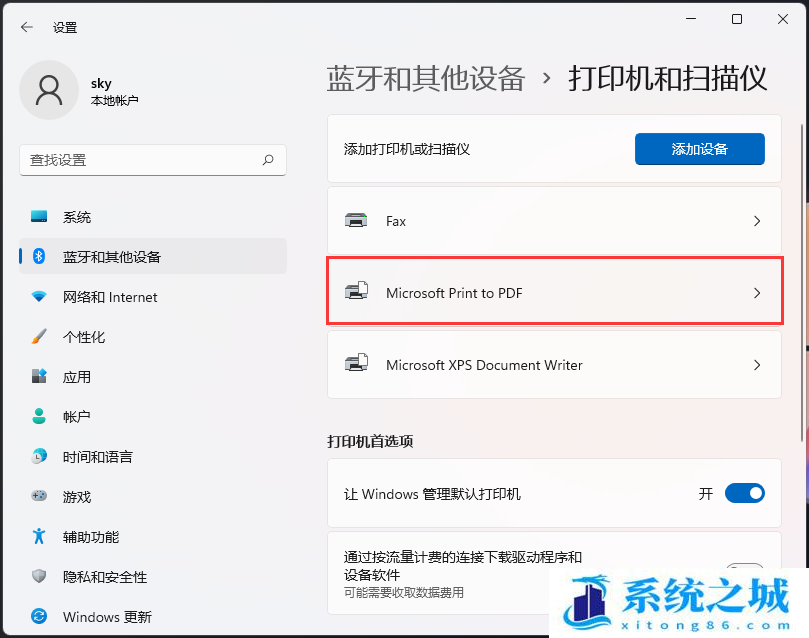Turn off Windows manage default printer toggle

click(x=745, y=493)
